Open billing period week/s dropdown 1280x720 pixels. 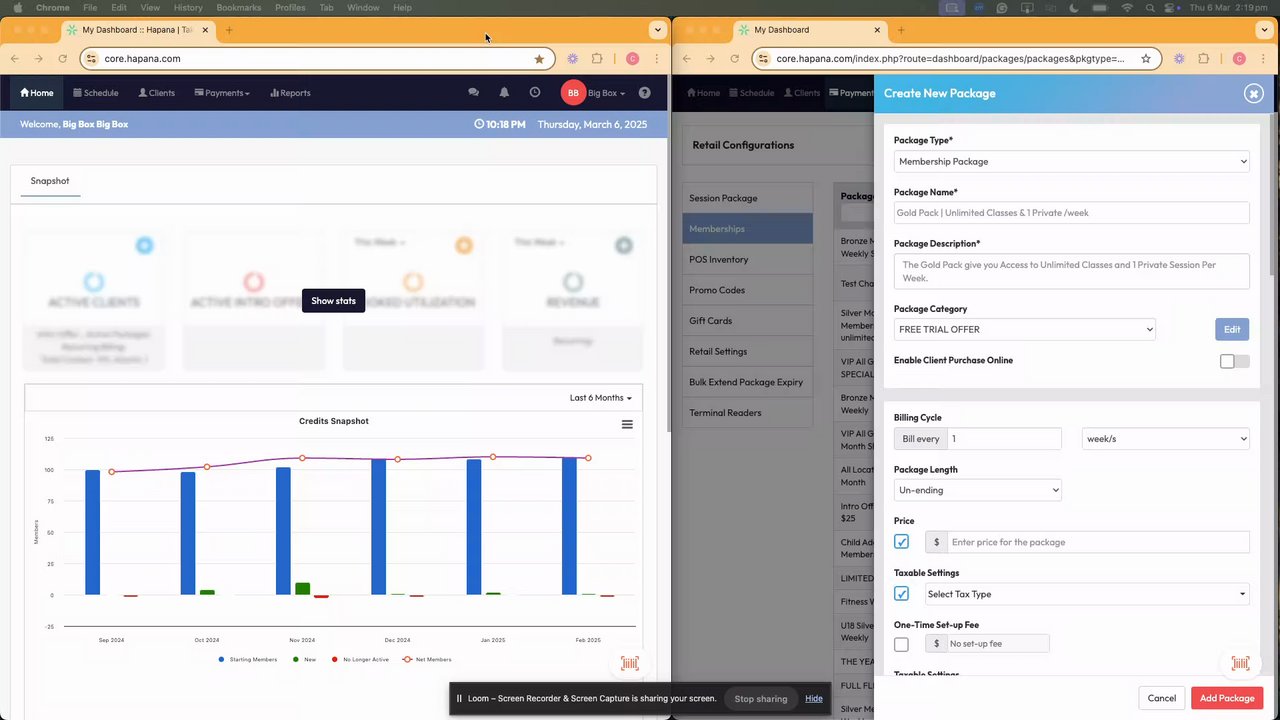point(1165,438)
